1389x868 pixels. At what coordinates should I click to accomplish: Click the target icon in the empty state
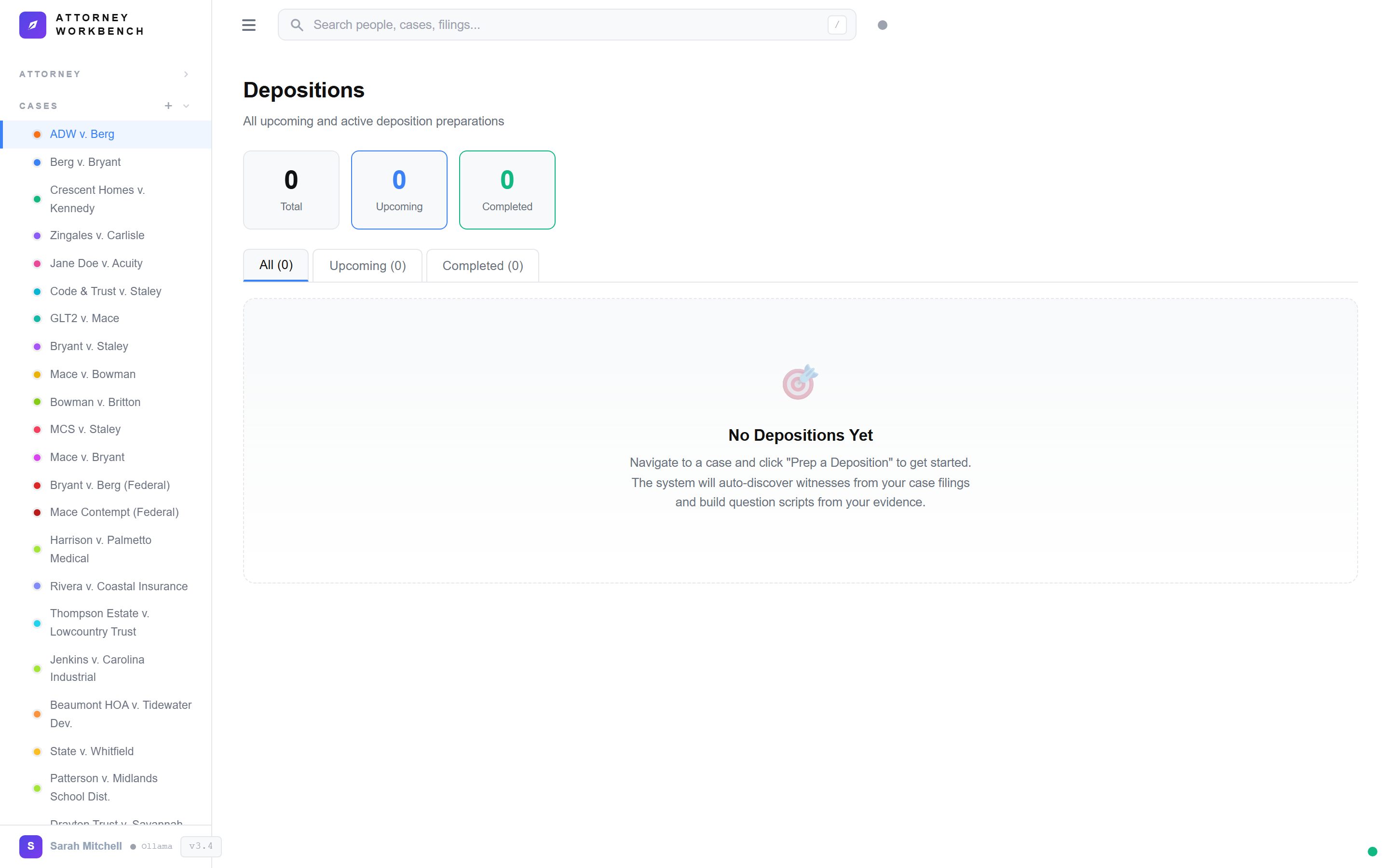(800, 382)
